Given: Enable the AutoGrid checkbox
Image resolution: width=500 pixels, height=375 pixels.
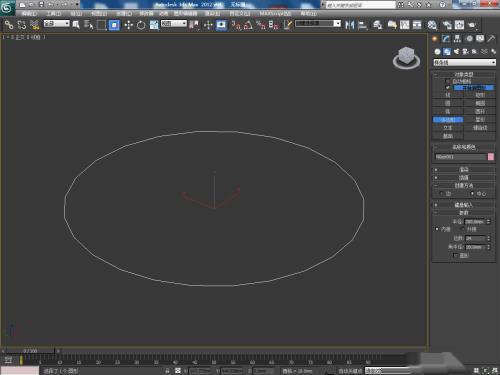Looking at the screenshot, I should click(x=448, y=81).
